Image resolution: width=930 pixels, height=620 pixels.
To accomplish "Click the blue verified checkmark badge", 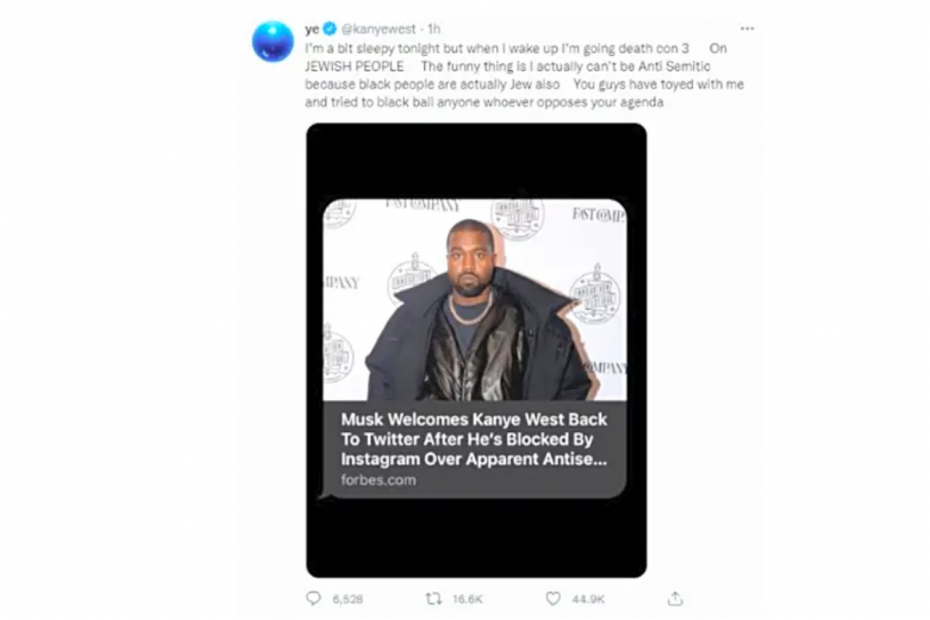I will 330,28.
